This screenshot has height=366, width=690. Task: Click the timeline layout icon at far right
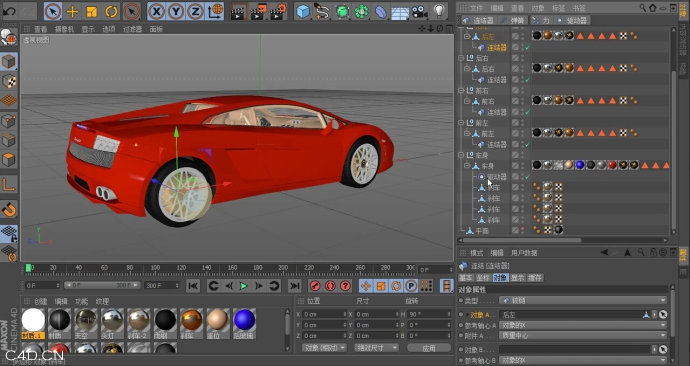(447, 286)
